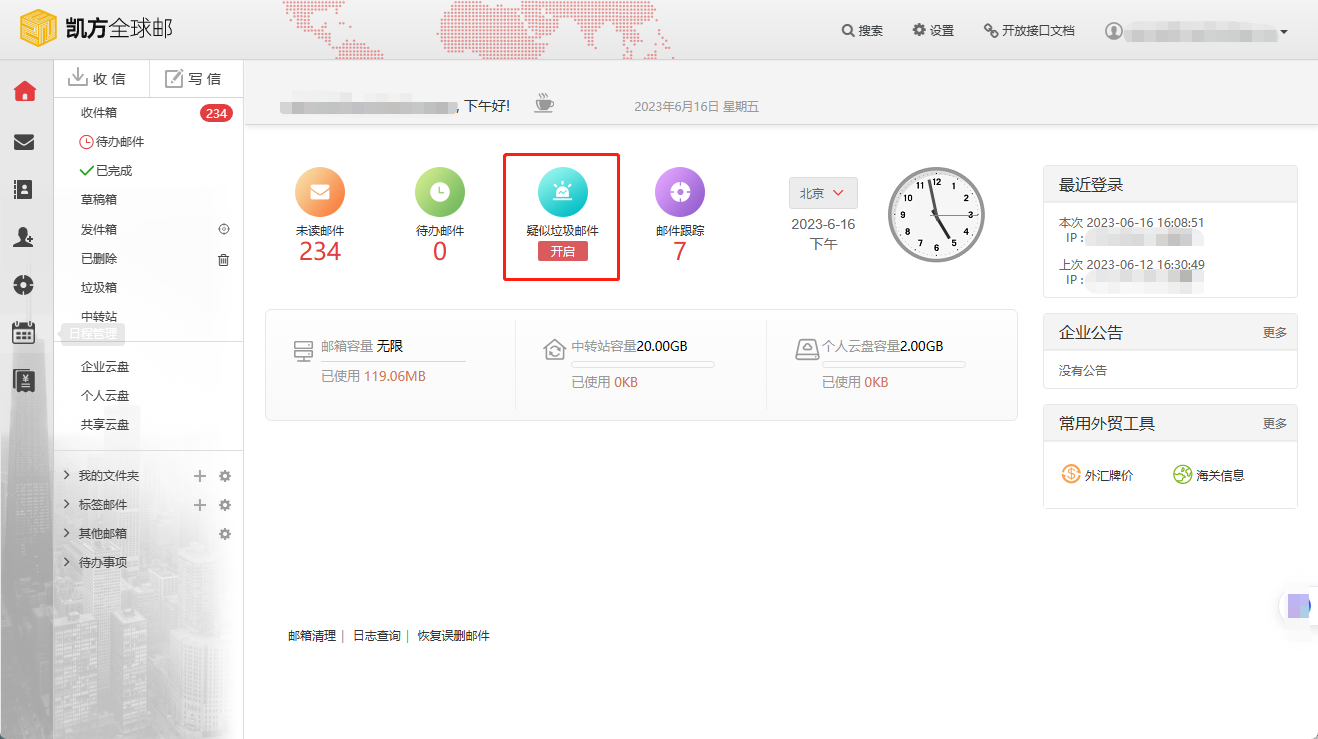Click the personal cloud disk icon
This screenshot has width=1318, height=739.
[806, 349]
